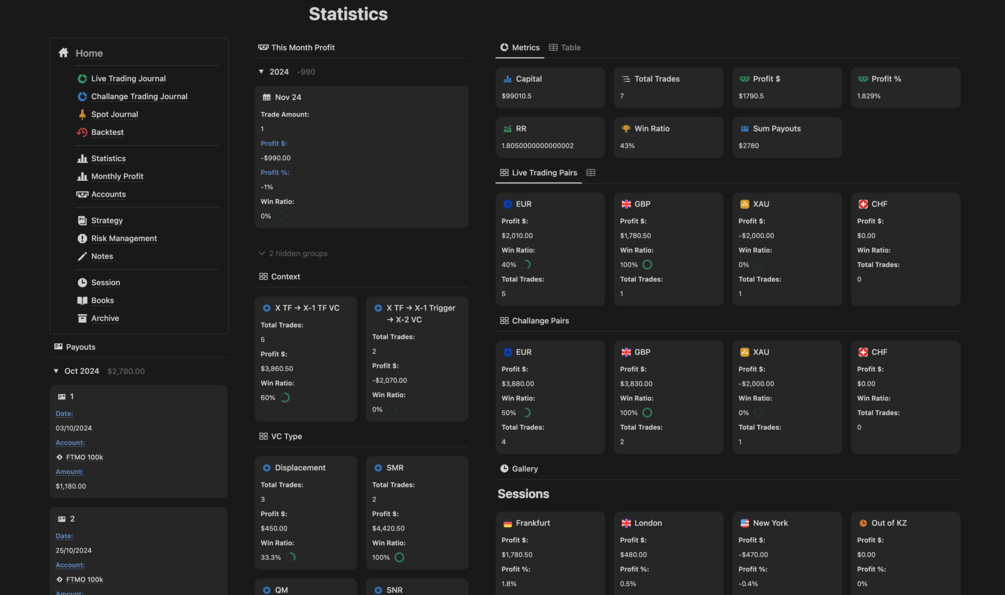1005x595 pixels.
Task: Open Risk Management page
Action: coord(124,239)
